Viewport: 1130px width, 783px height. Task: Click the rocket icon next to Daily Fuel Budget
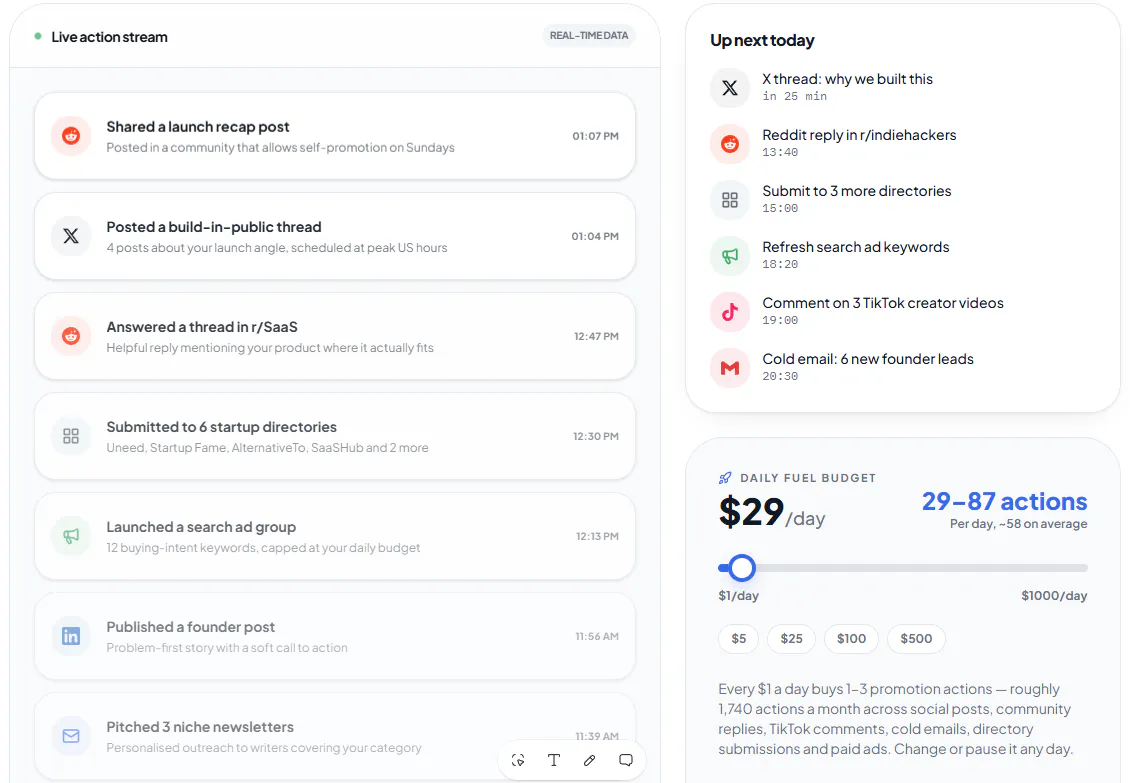725,478
